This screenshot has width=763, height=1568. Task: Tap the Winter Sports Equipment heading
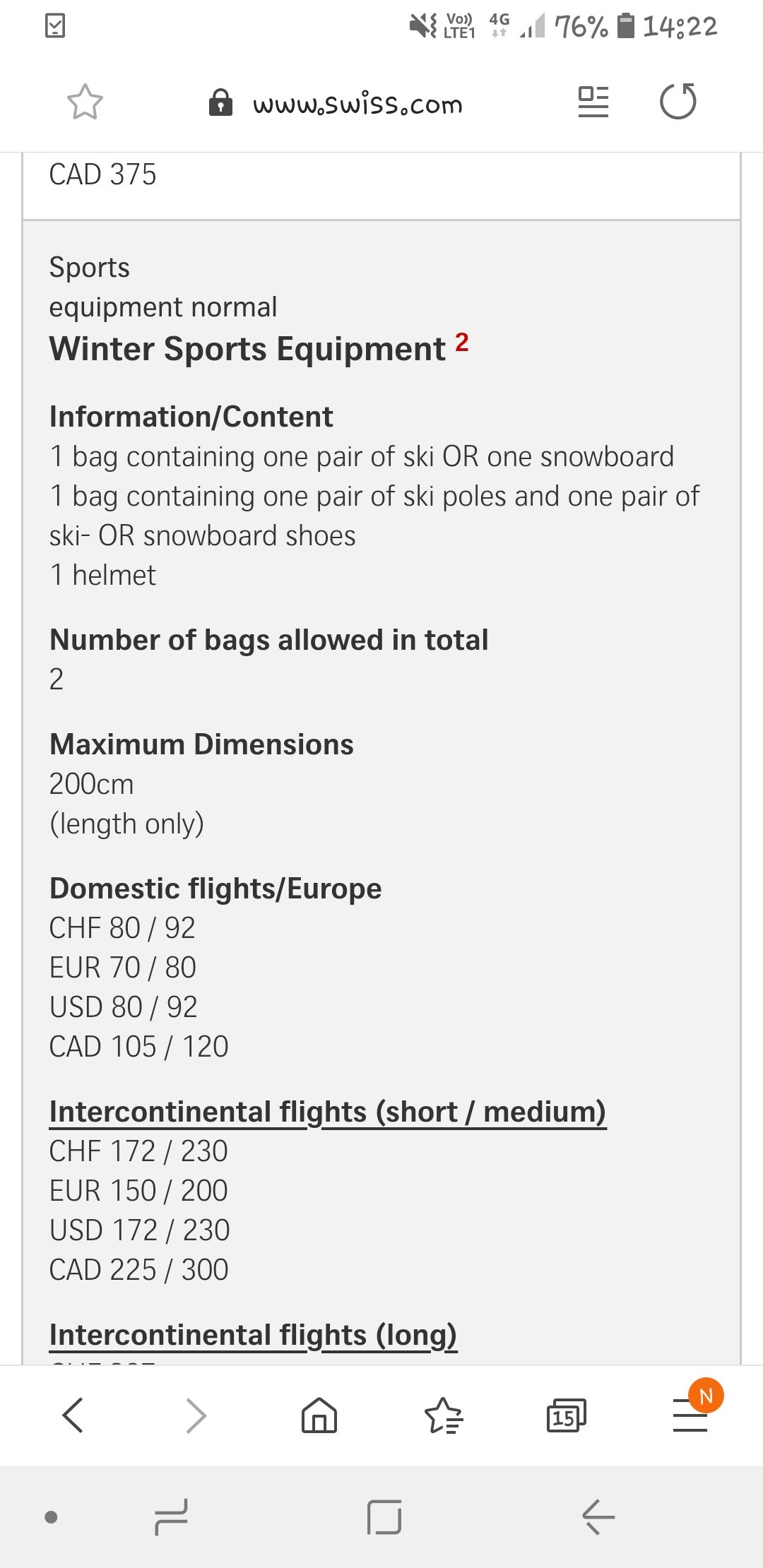(x=247, y=349)
